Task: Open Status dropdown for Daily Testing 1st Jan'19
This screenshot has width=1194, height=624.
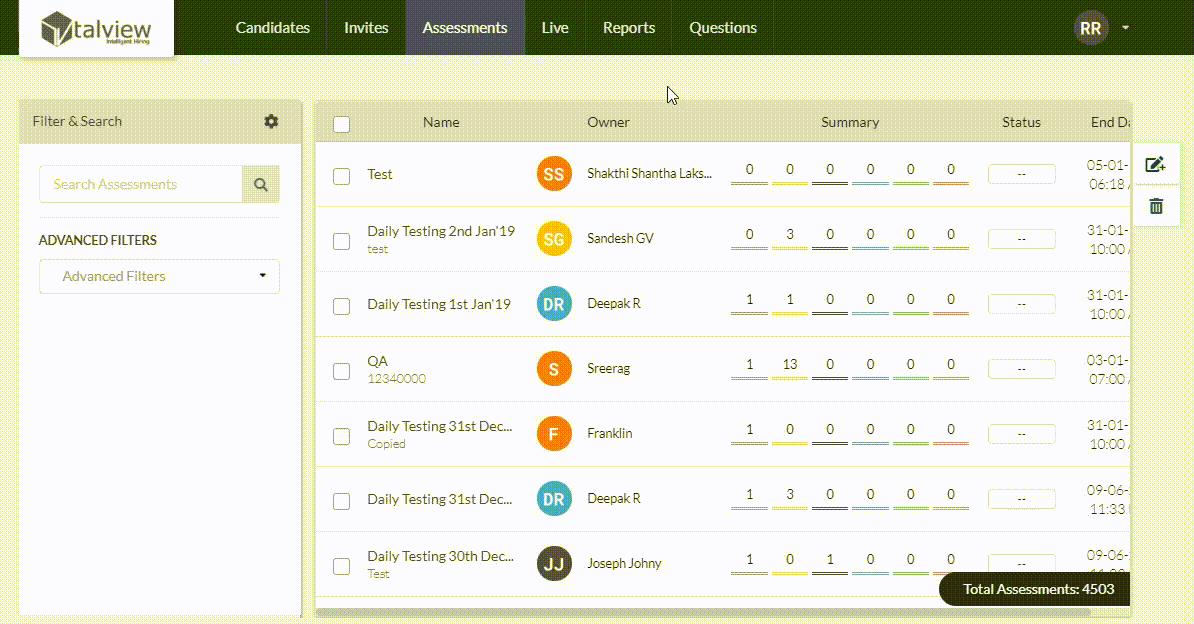Action: pos(1021,303)
